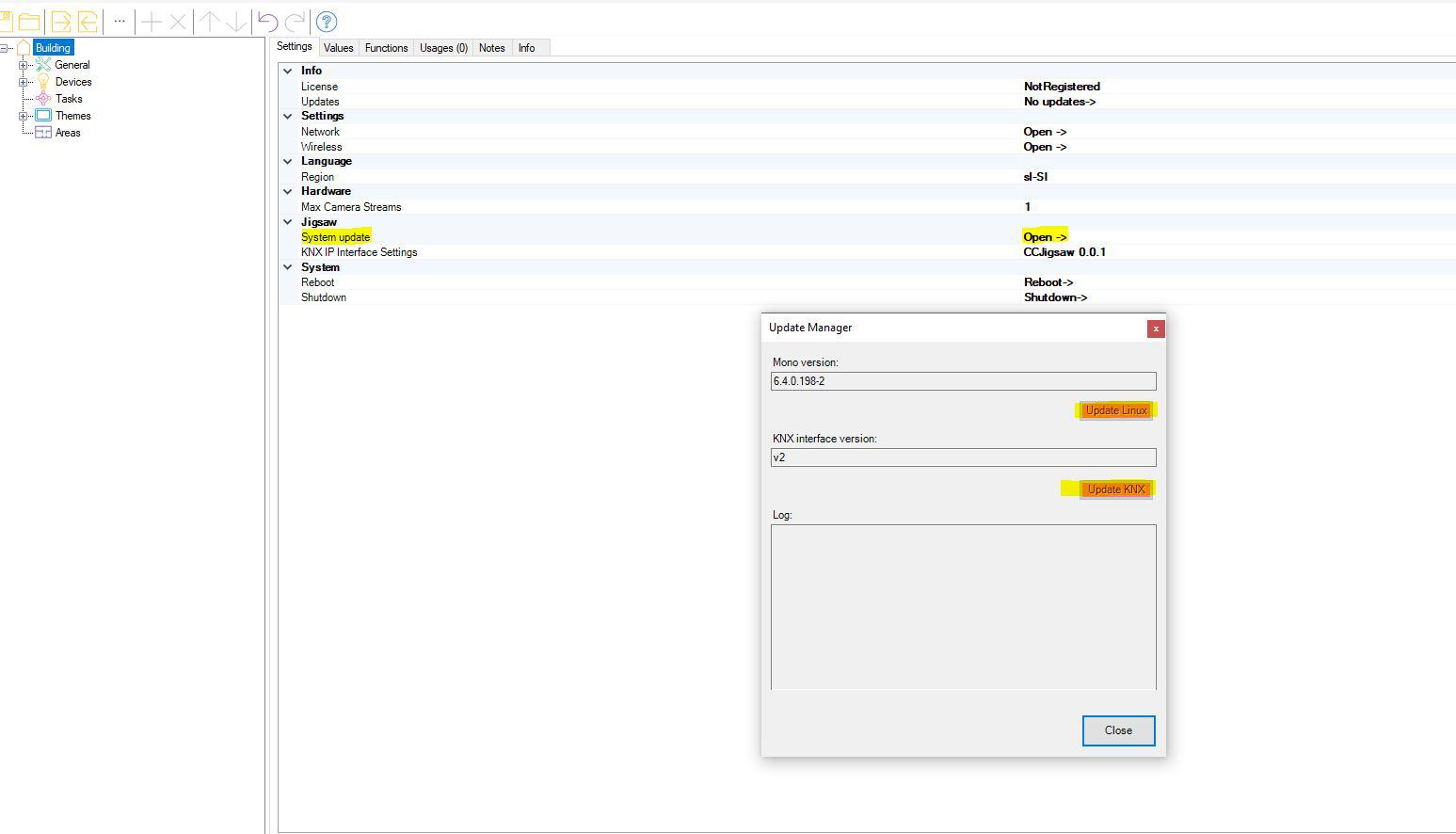
Task: Open the Functions tab
Action: 386,48
